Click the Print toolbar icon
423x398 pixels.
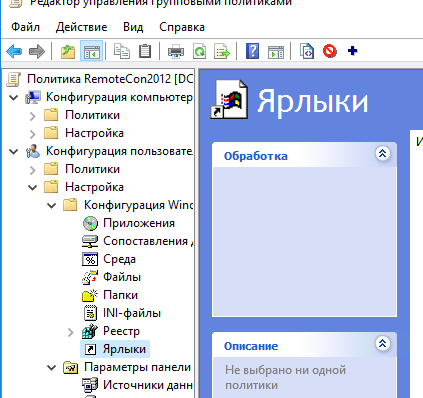tap(176, 52)
